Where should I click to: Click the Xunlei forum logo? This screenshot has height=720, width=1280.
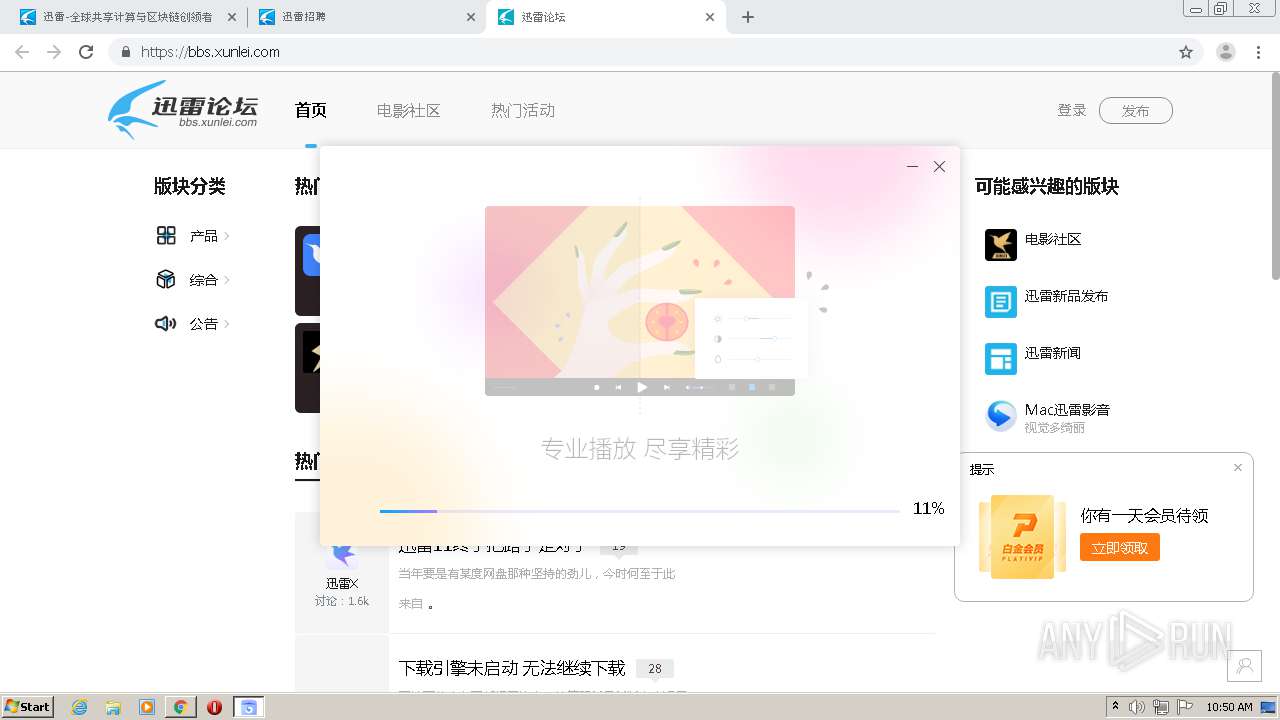(x=183, y=109)
